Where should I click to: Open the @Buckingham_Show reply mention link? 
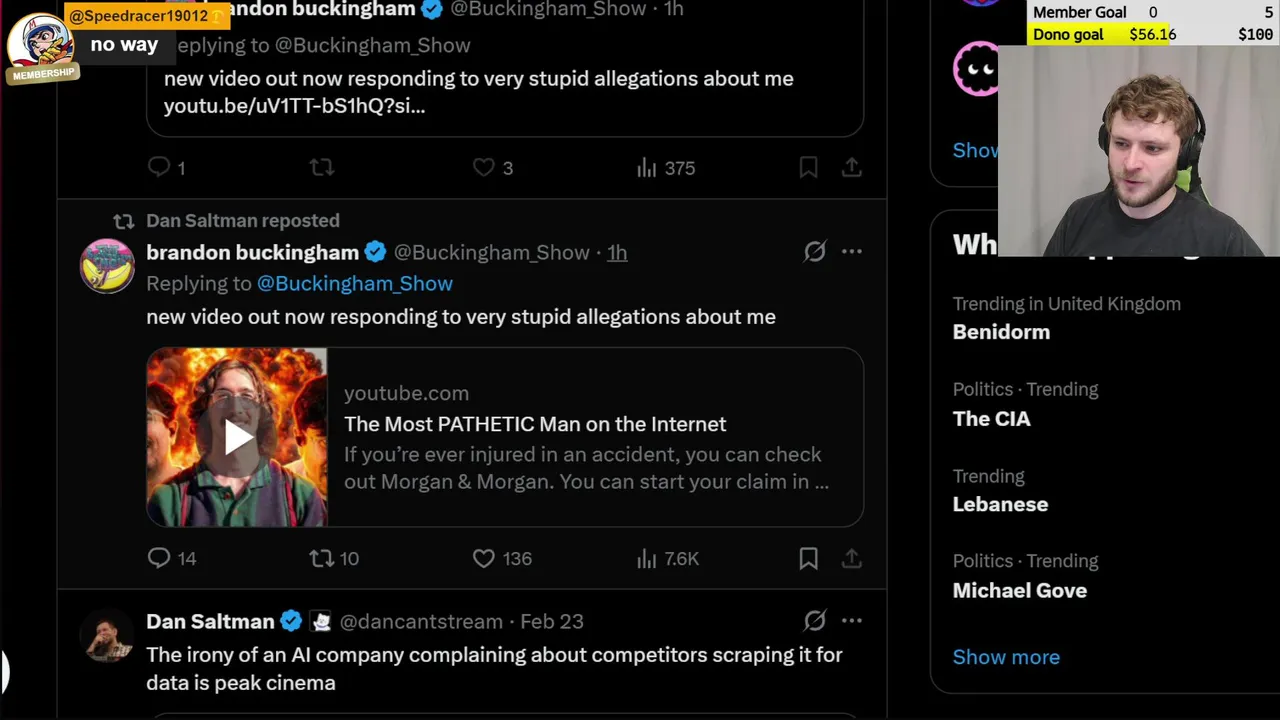(x=354, y=284)
